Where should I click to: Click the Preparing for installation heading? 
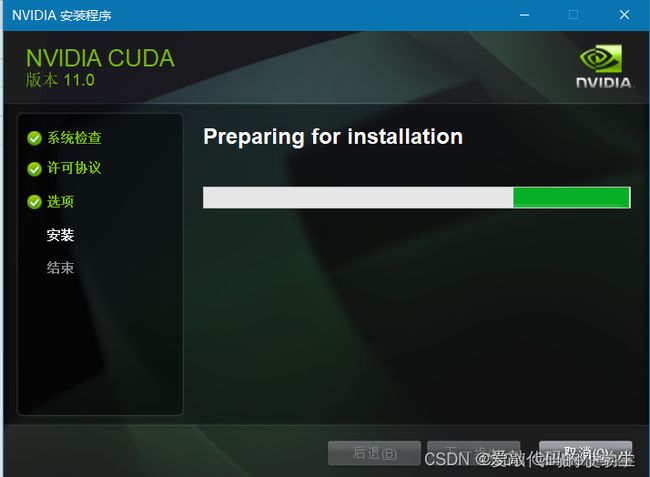click(x=333, y=137)
